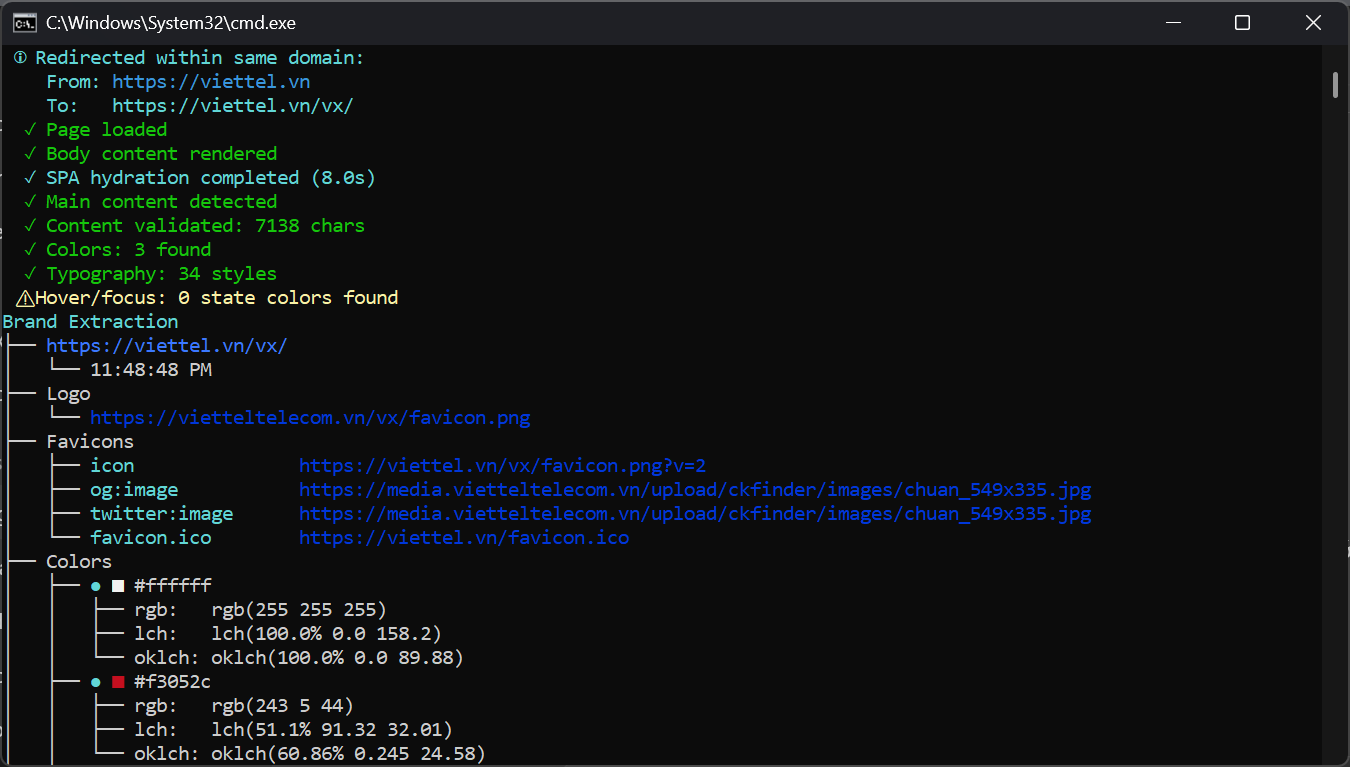Image resolution: width=1350 pixels, height=767 pixels.
Task: Click the text Redirected within same domain:
Action: coord(200,58)
